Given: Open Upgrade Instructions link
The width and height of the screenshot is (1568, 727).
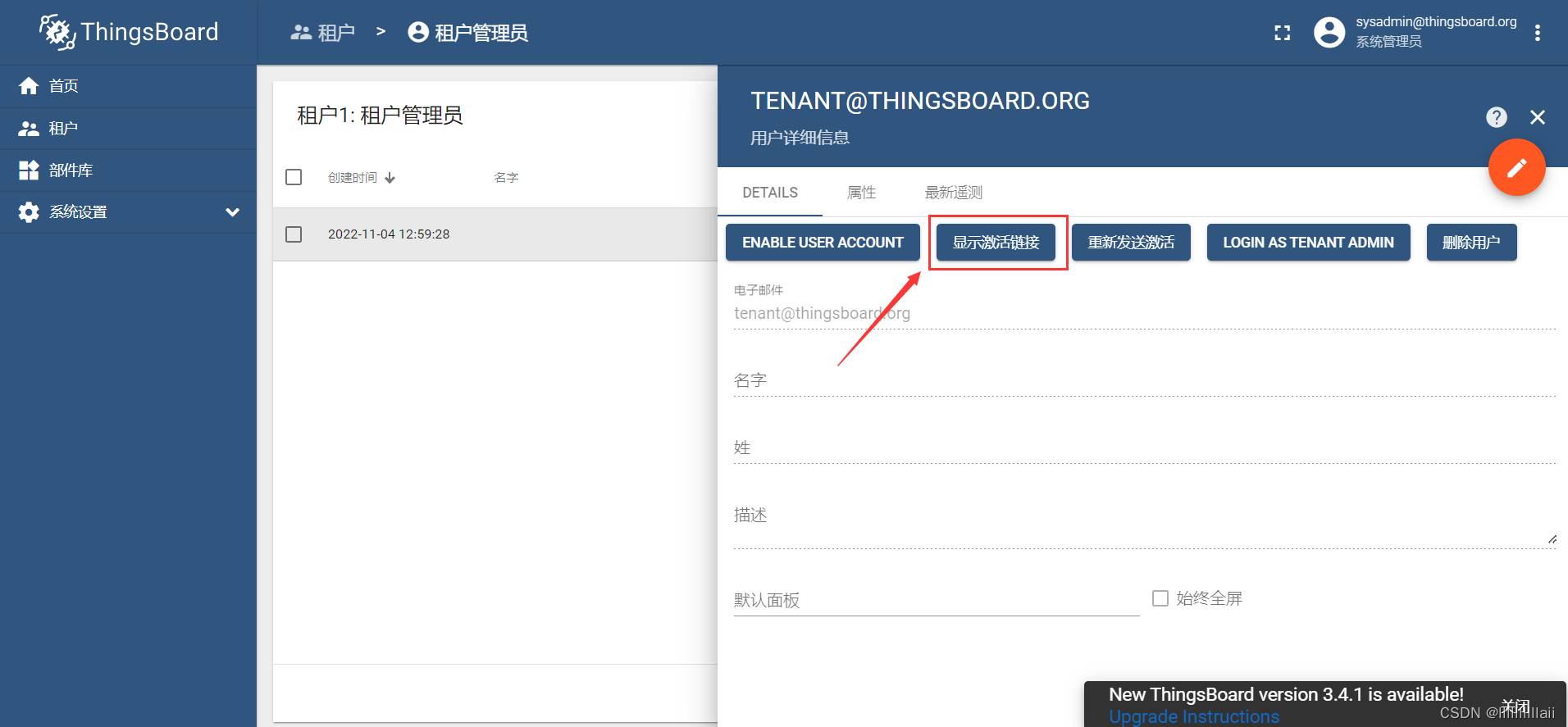Looking at the screenshot, I should pos(1193,716).
